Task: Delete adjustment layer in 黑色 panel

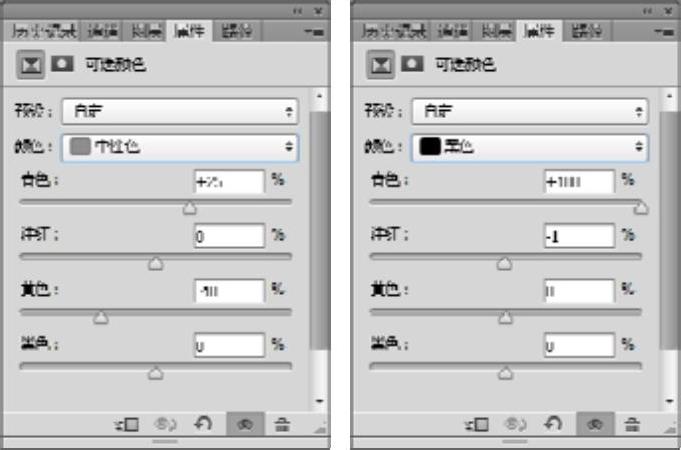Action: click(x=632, y=424)
